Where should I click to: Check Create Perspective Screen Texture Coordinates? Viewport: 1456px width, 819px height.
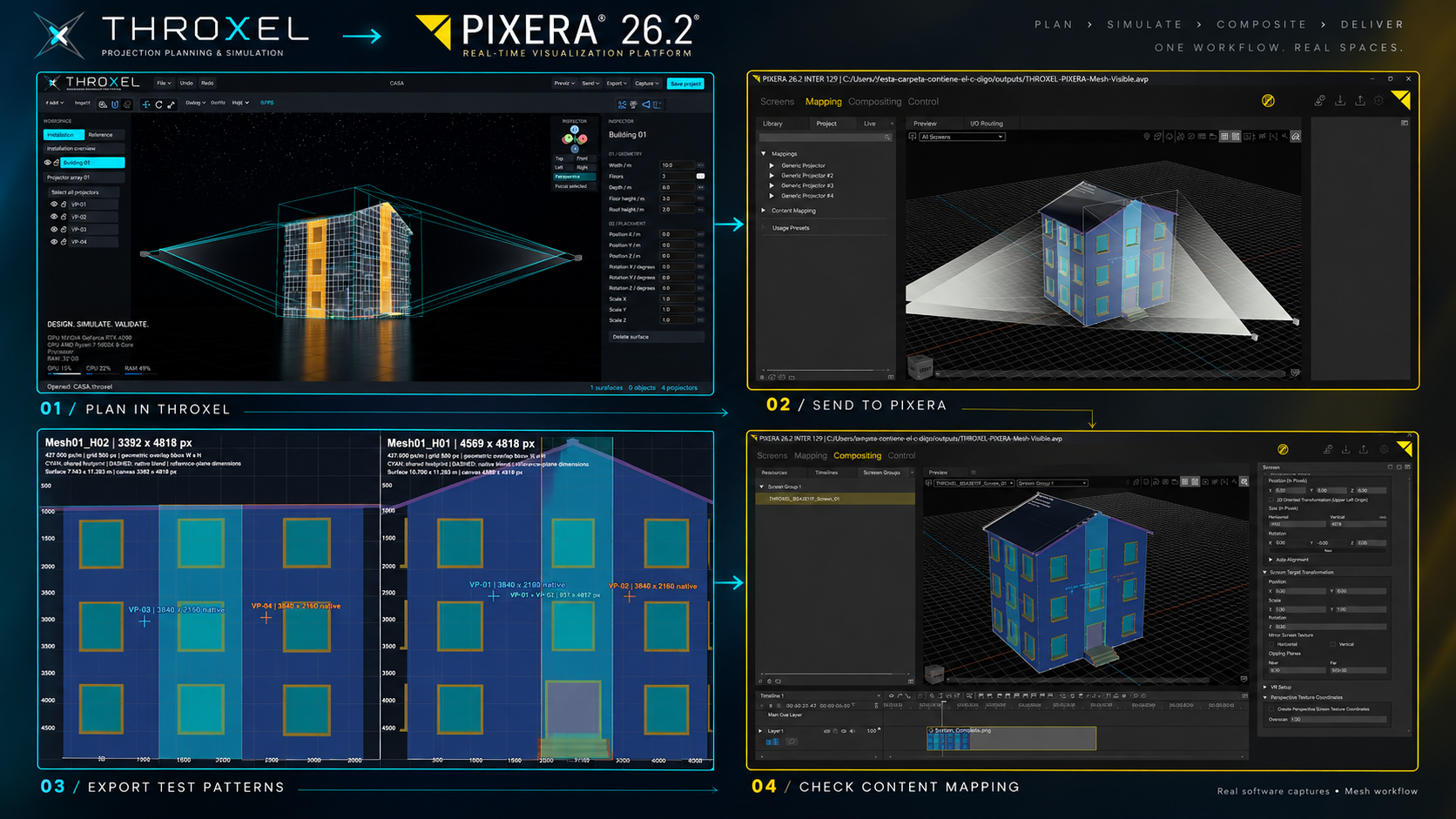coord(1271,708)
